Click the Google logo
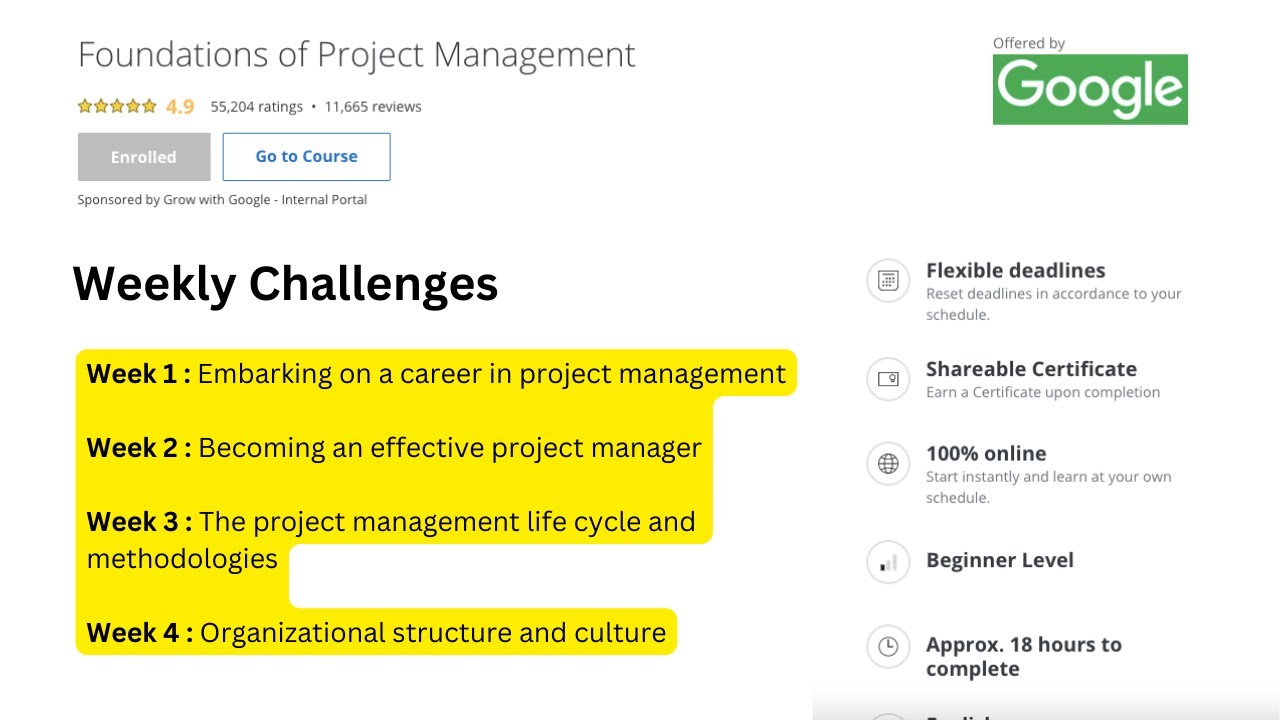Image resolution: width=1280 pixels, height=720 pixels. (x=1089, y=89)
